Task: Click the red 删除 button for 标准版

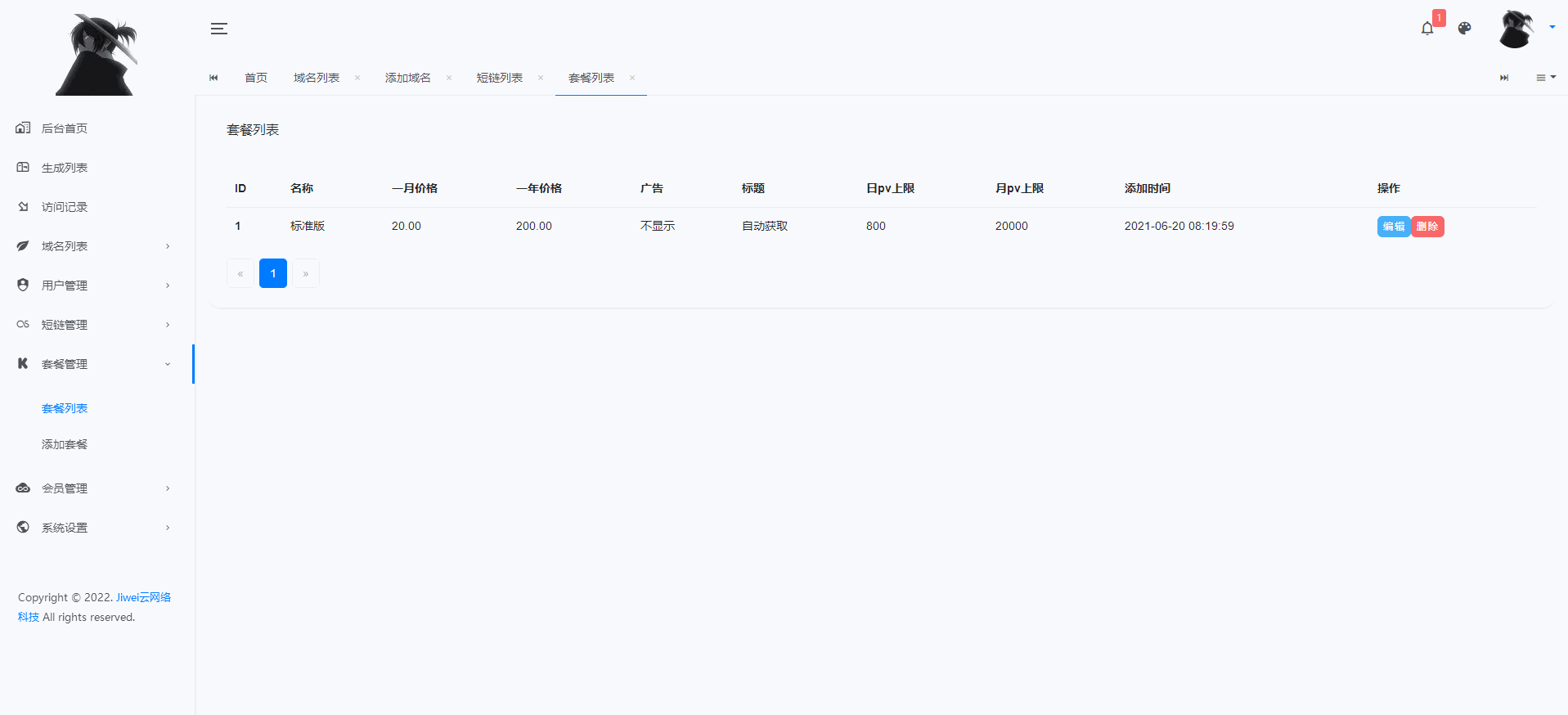Action: pyautogui.click(x=1427, y=227)
